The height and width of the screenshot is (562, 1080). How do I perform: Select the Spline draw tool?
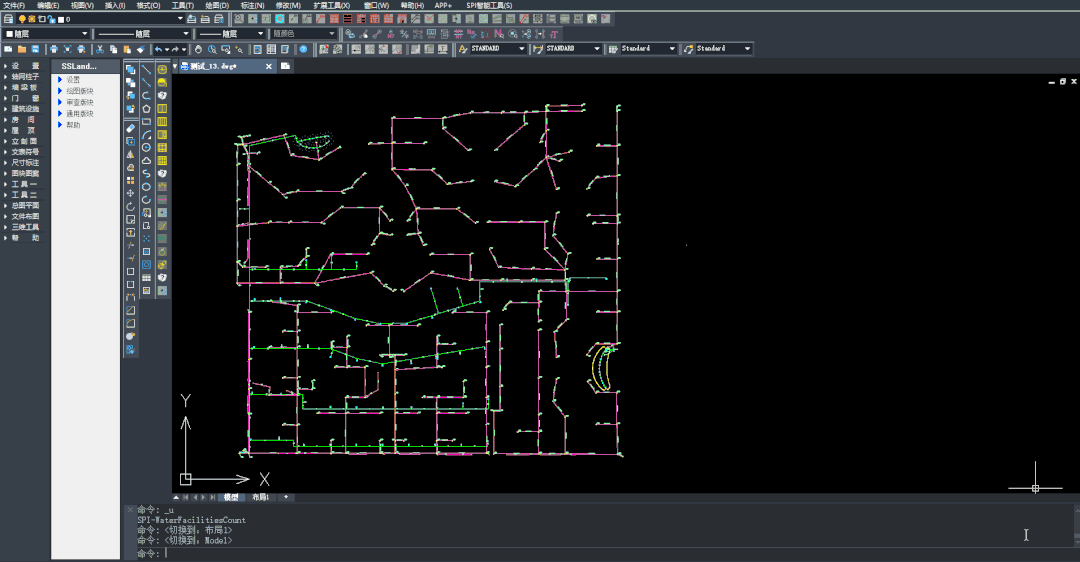pos(146,174)
